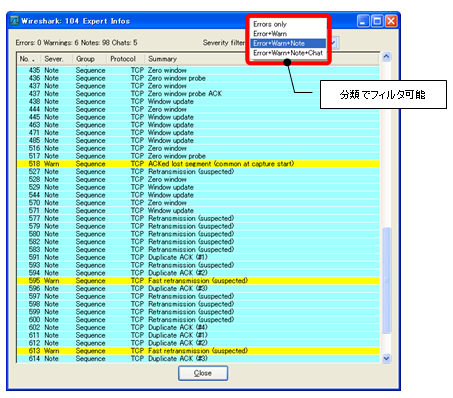Screen dimensions: 453x398
Task: Select row 516 Zero window
Action: pos(198,148)
